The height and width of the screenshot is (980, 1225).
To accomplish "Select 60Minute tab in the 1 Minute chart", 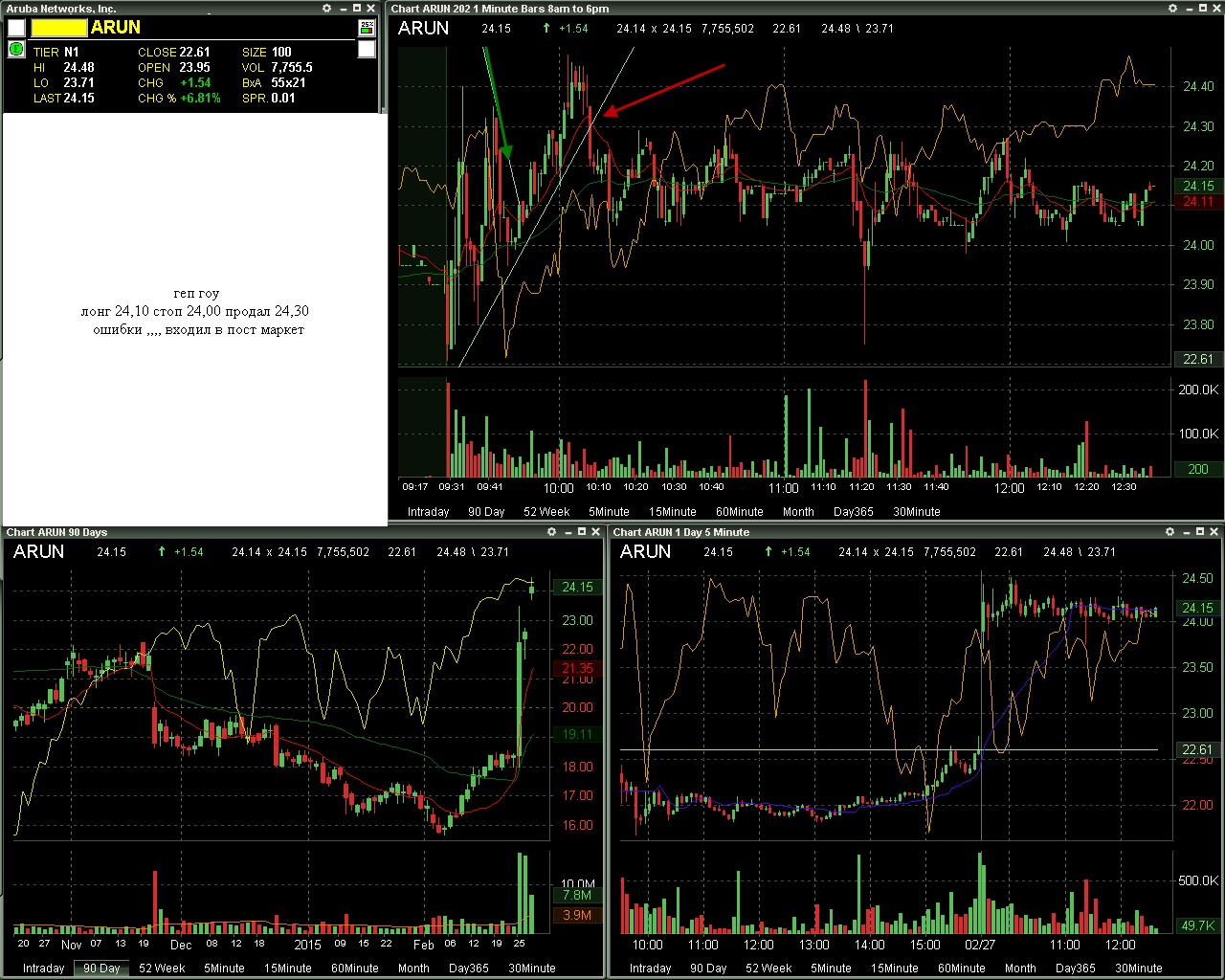I will click(740, 512).
